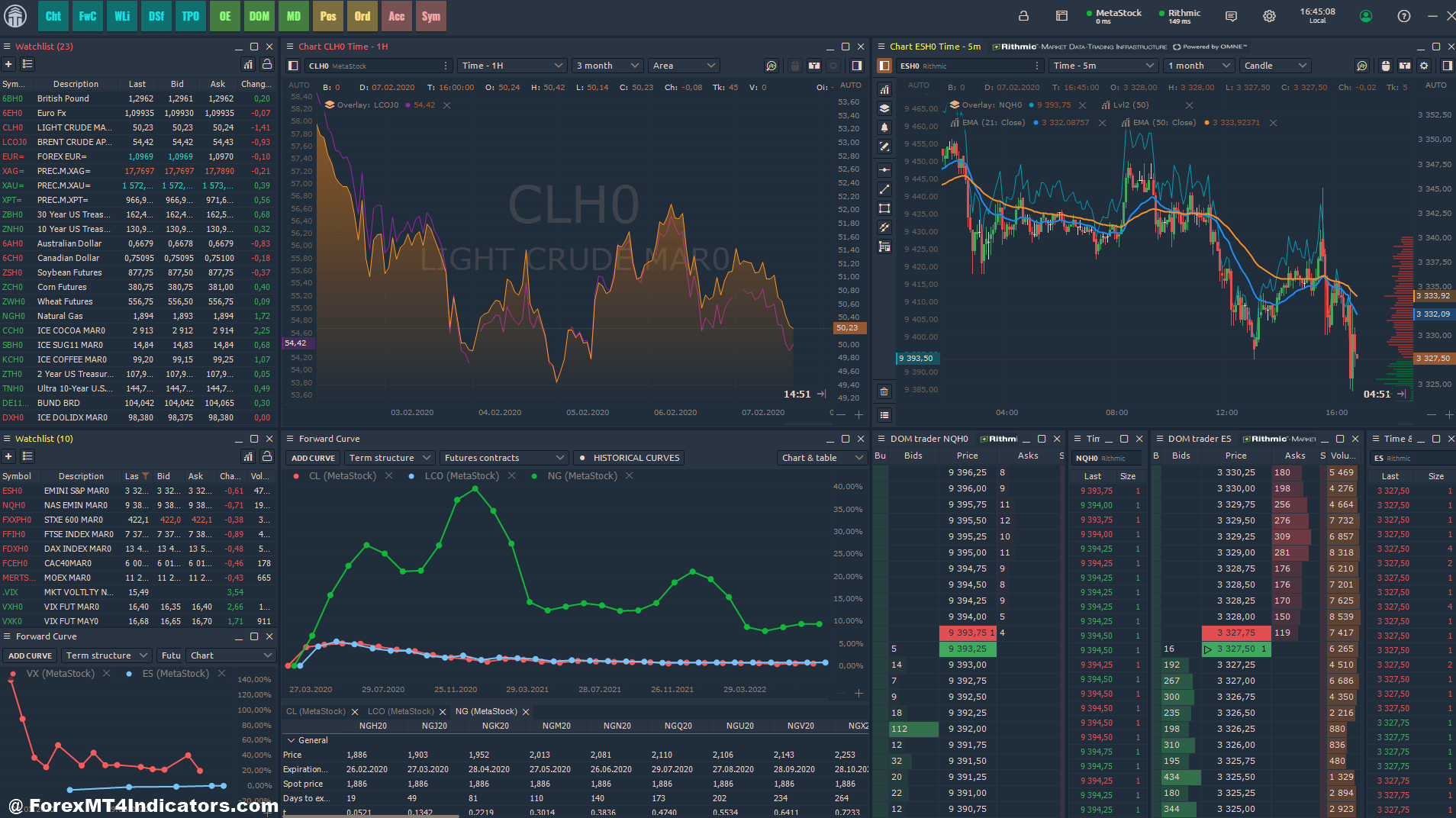This screenshot has width=1456, height=818.
Task: Click the plus button to add a Watchlist symbol
Action: 8,64
